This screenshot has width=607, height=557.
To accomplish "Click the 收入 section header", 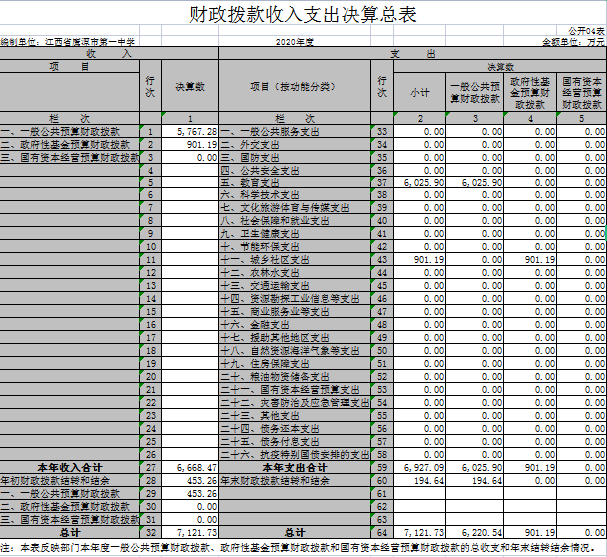I will click(109, 53).
